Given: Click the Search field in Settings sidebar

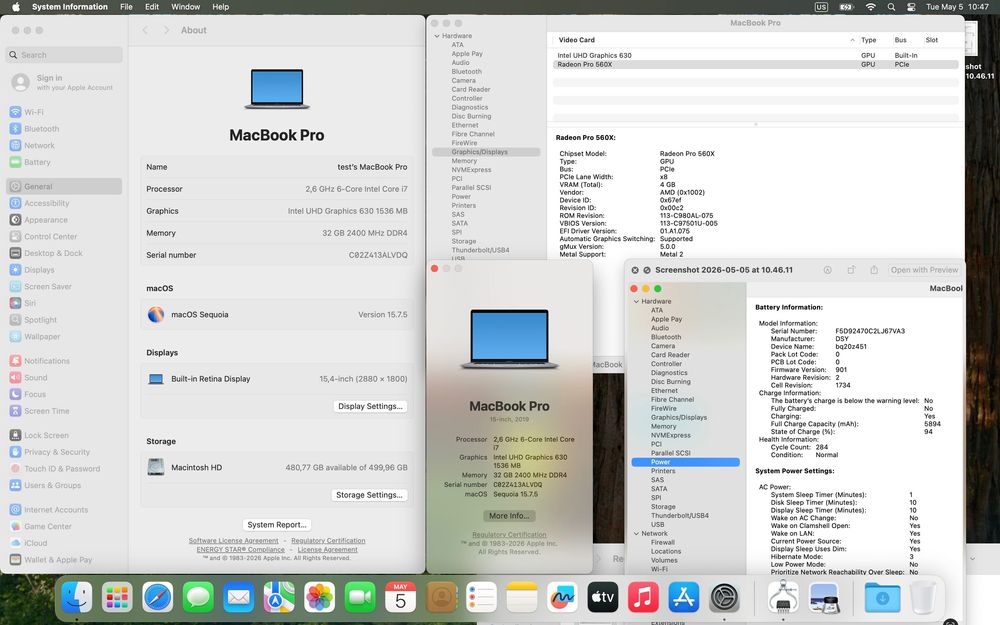Looking at the screenshot, I should 64,55.
